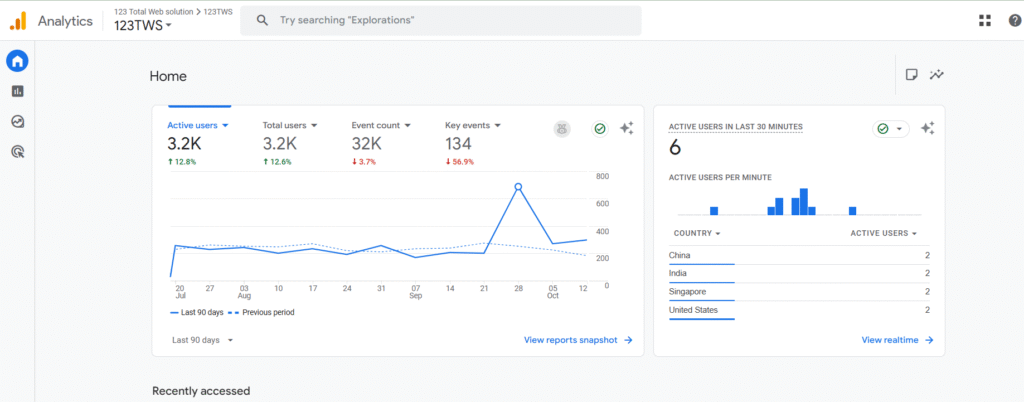Viewport: 1024px width, 402px height.
Task: Open the Explore icon in sidebar
Action: [17, 121]
